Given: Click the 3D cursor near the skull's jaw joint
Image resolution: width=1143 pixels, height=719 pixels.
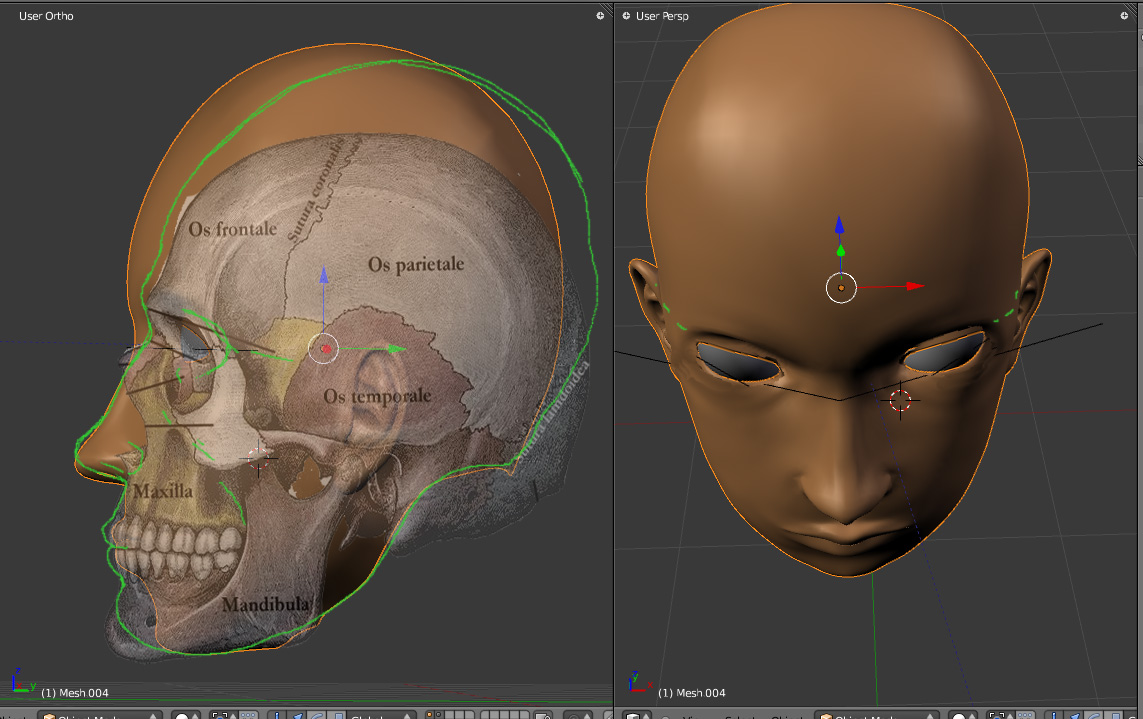Looking at the screenshot, I should pos(260,459).
